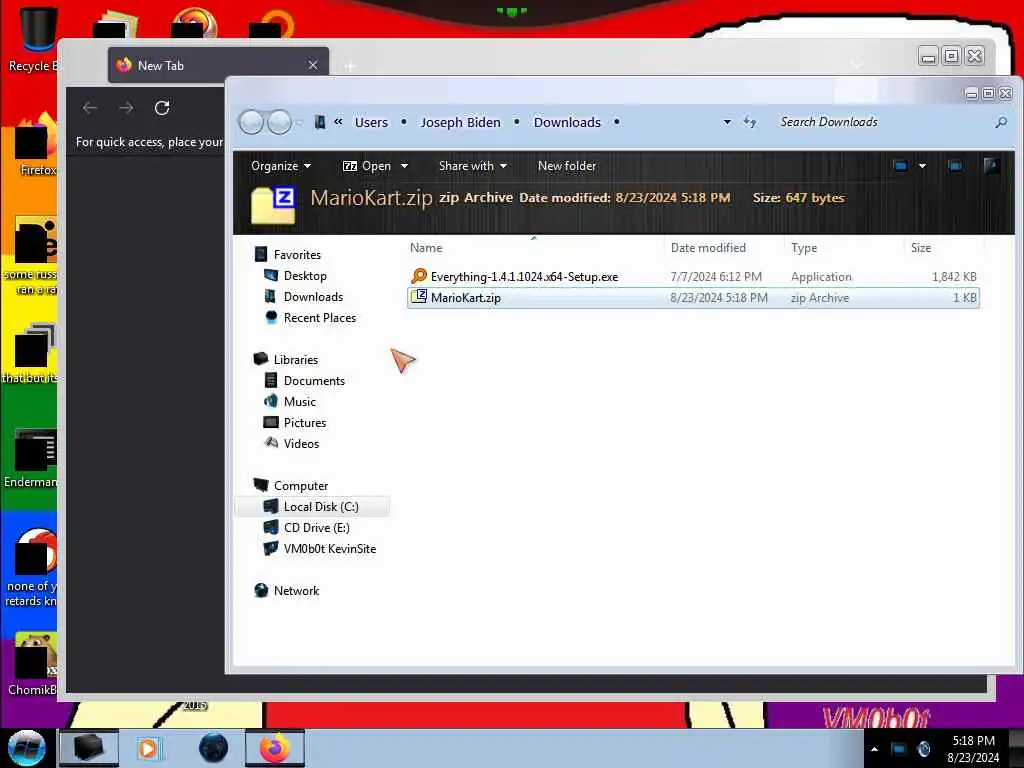Sort by Date modified column header
Image resolution: width=1024 pixels, height=768 pixels.
pos(708,248)
